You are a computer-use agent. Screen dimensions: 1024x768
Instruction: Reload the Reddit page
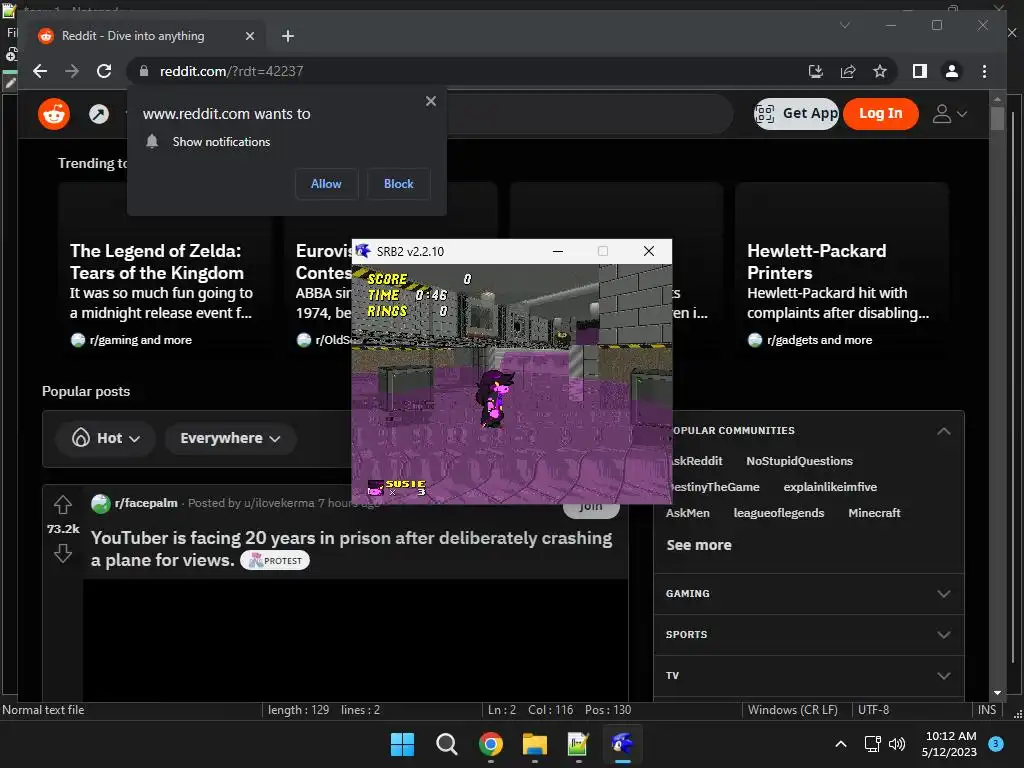point(104,71)
